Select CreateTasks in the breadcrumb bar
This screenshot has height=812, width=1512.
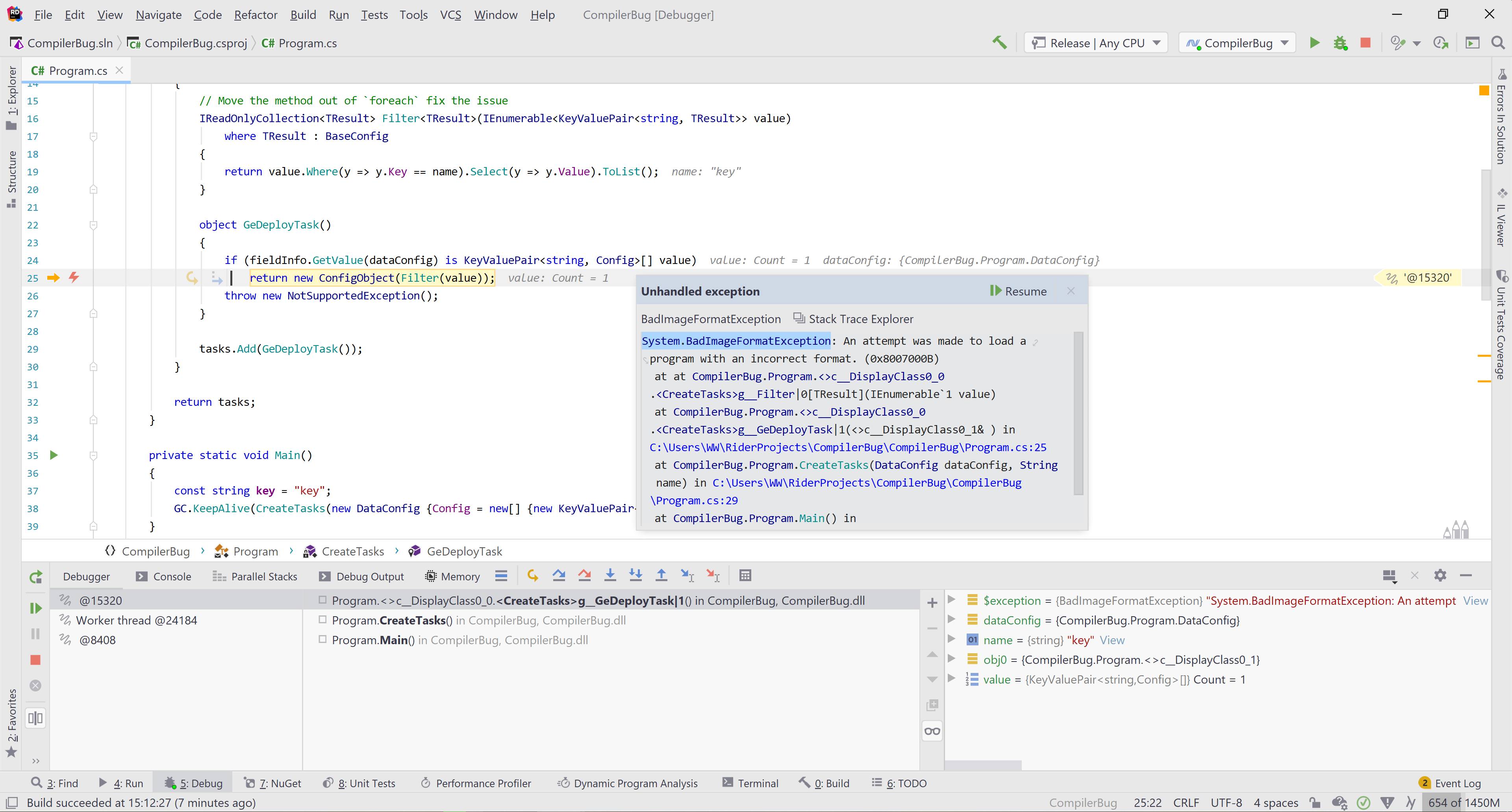click(x=352, y=551)
